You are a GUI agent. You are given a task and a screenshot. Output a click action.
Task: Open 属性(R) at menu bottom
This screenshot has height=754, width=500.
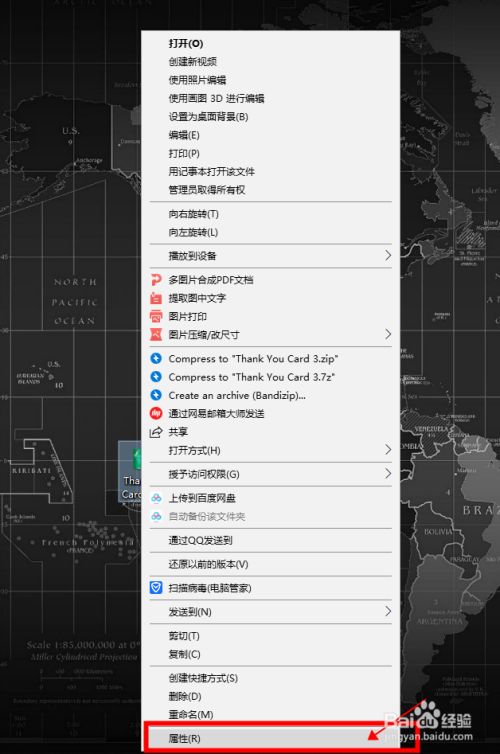click(x=271, y=738)
